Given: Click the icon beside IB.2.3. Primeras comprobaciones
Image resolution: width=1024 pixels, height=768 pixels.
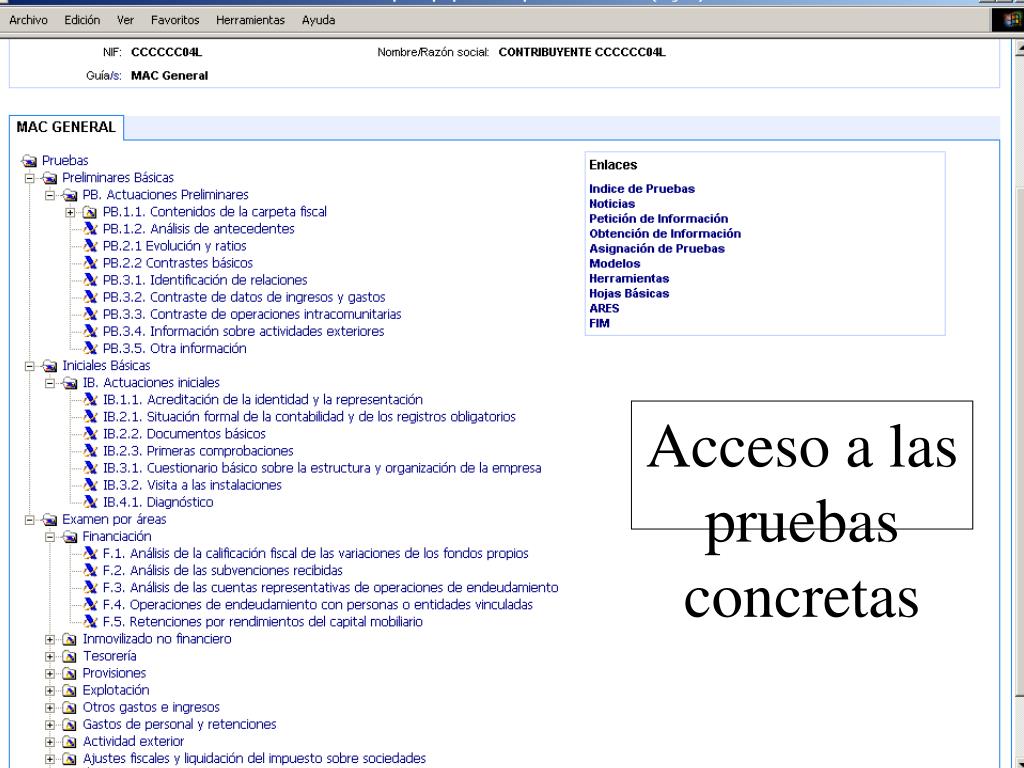Looking at the screenshot, I should [x=91, y=451].
